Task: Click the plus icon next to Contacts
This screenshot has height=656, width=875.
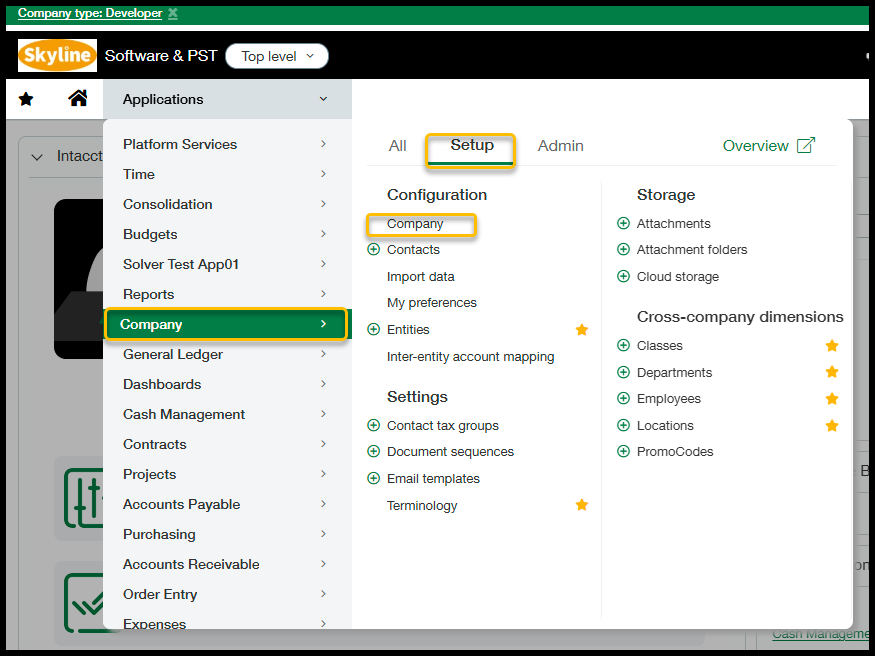Action: (x=374, y=250)
